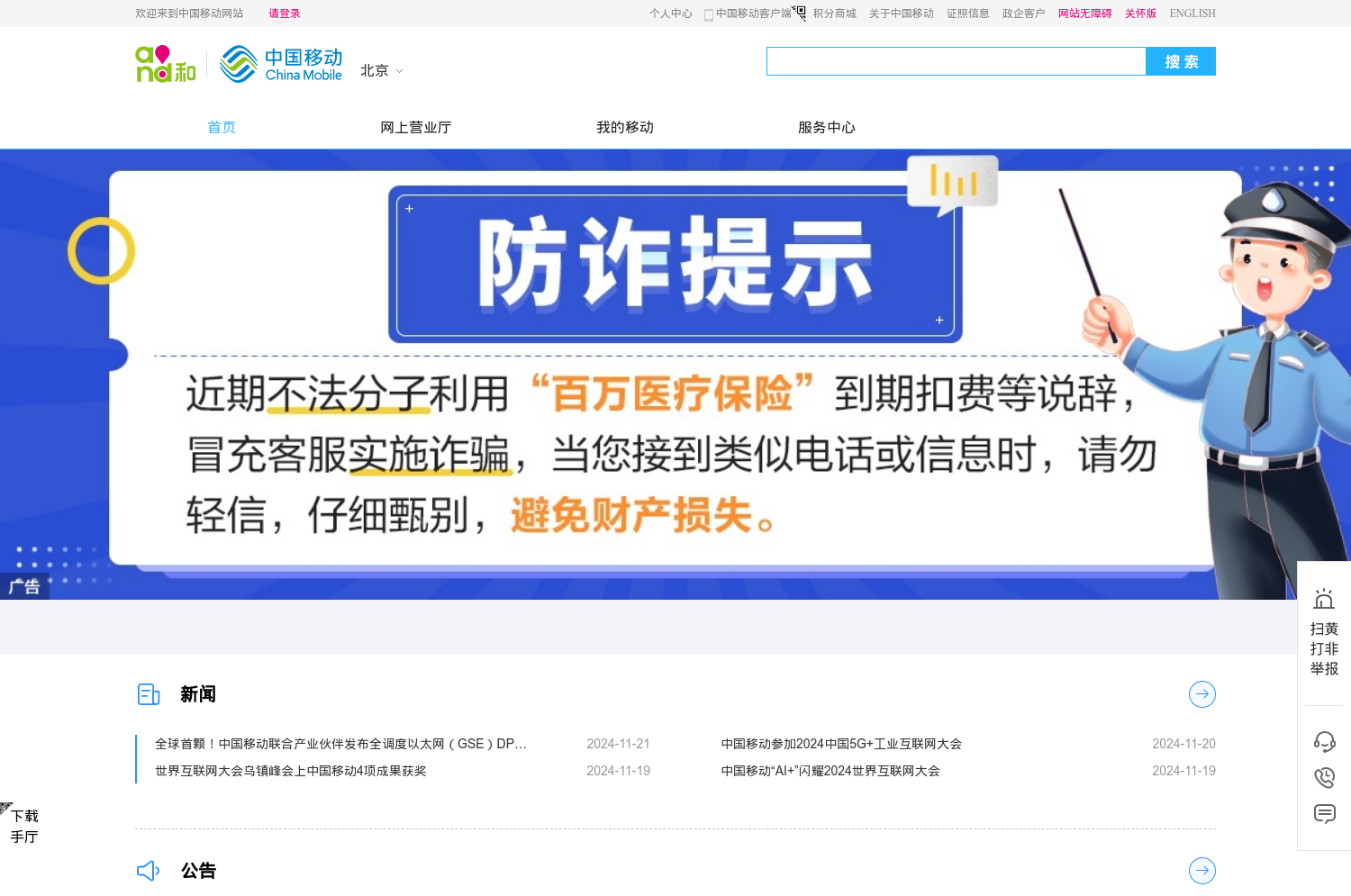Open 扫黄打非举报 alarm icon in sidebar
The width and height of the screenshot is (1351, 896).
[1324, 599]
